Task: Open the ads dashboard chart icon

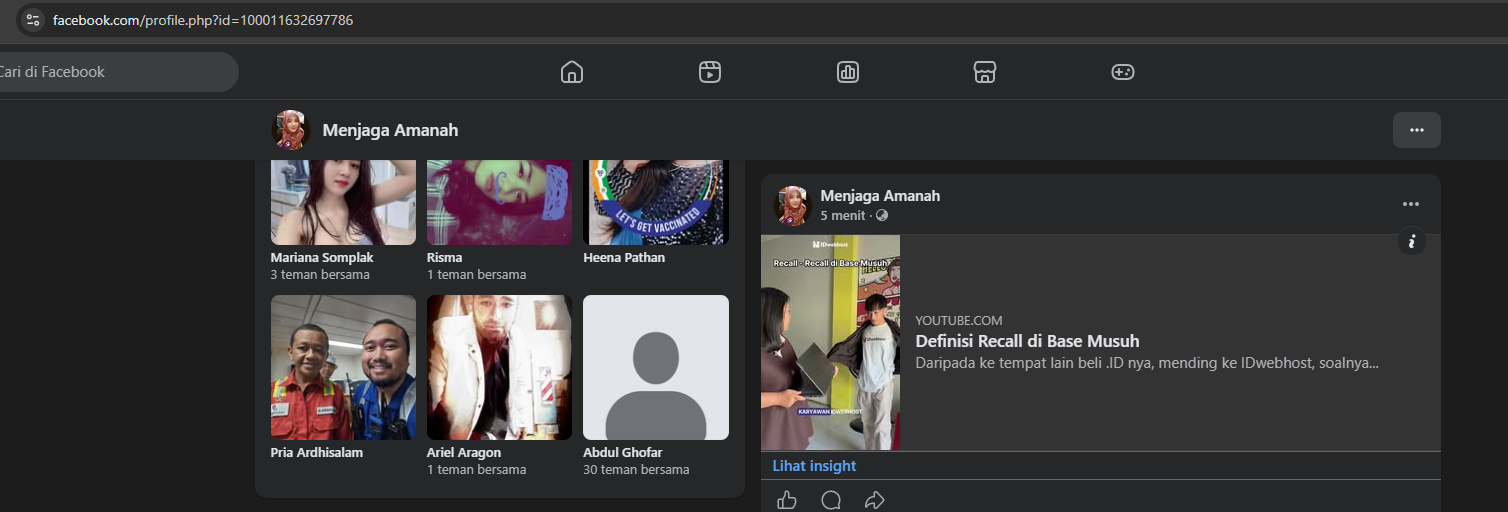Action: pos(848,72)
